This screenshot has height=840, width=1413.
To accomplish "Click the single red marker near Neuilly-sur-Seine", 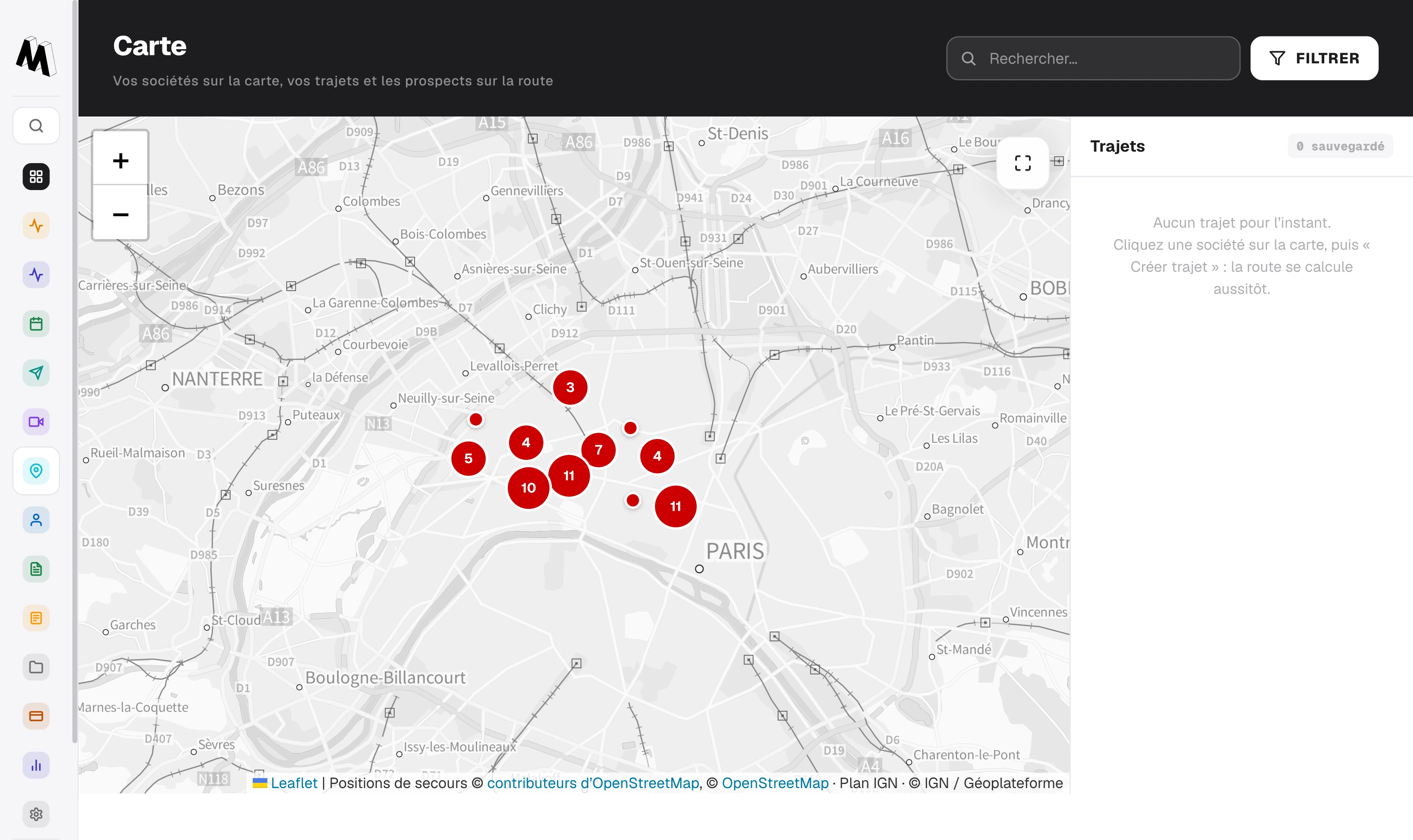I will click(x=475, y=419).
